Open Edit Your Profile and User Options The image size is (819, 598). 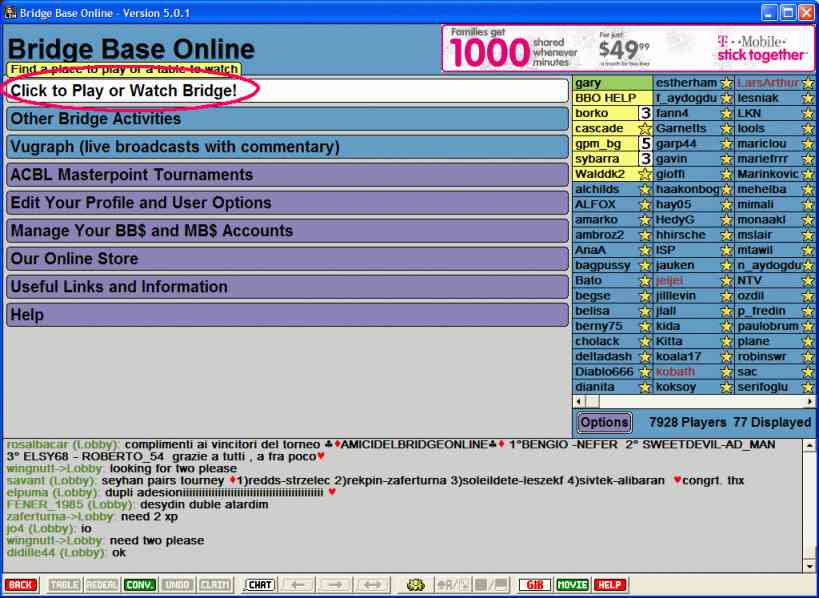[x=287, y=203]
